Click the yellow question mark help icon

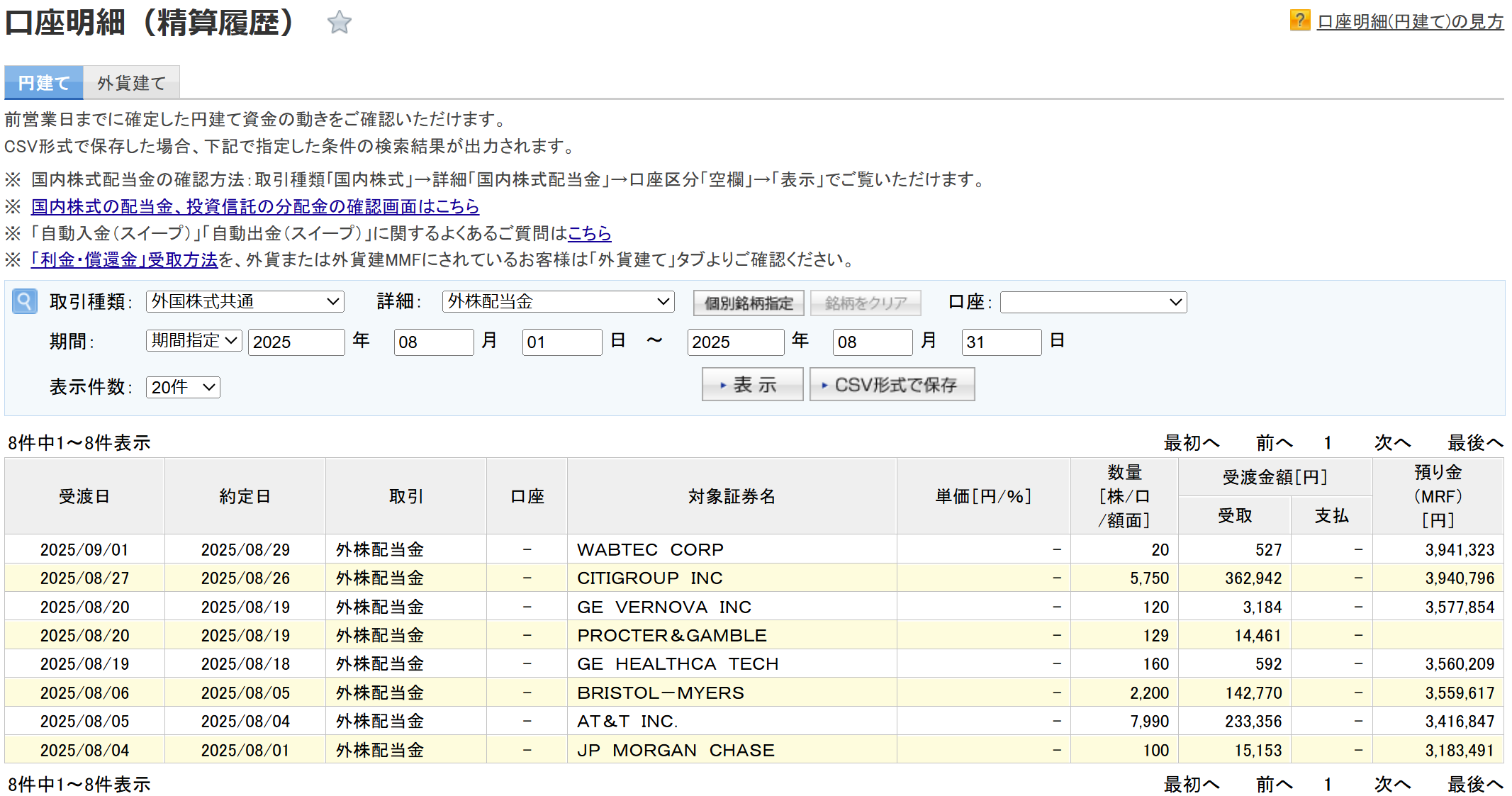[x=1299, y=21]
